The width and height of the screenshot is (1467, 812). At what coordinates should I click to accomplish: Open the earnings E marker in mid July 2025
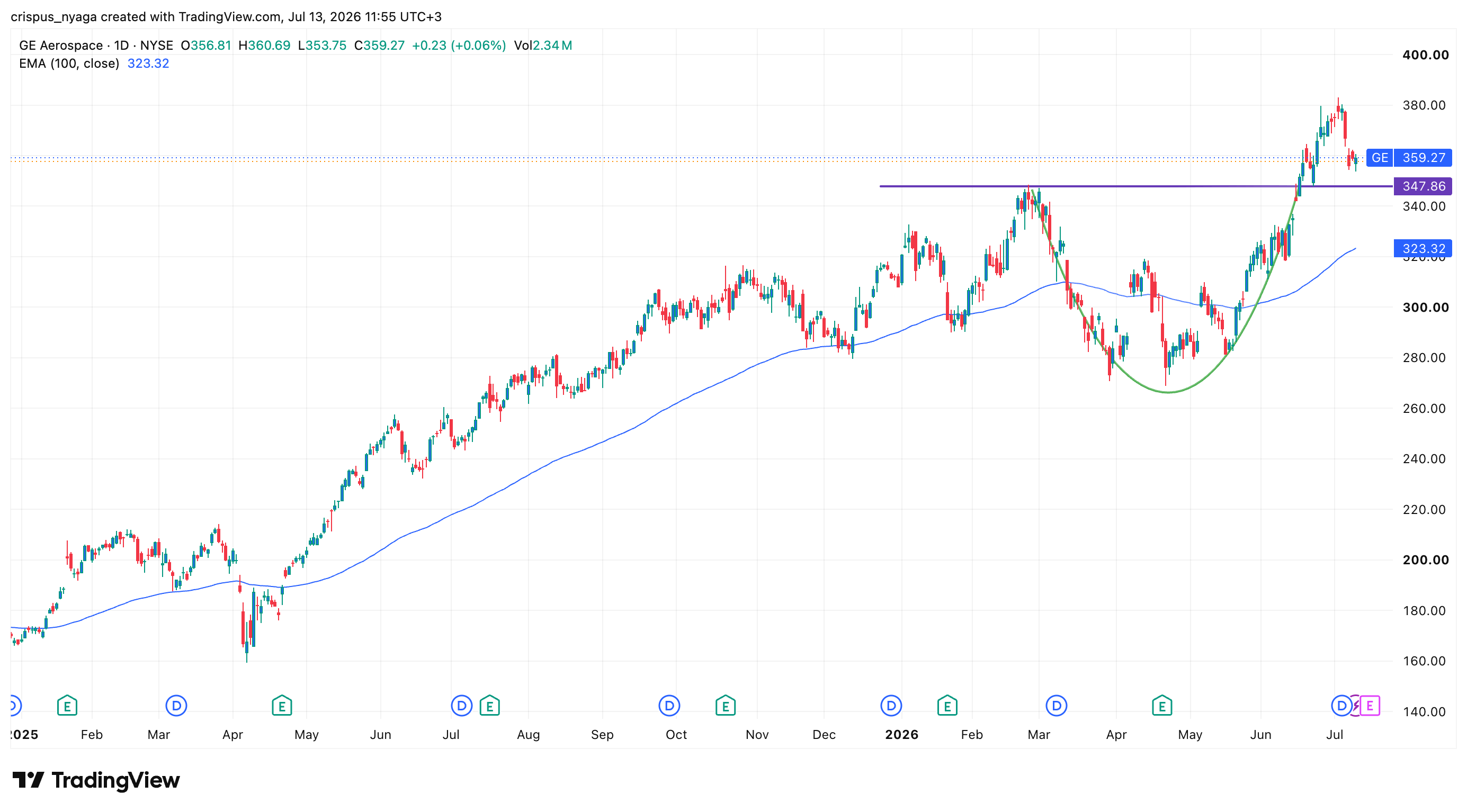[x=490, y=706]
